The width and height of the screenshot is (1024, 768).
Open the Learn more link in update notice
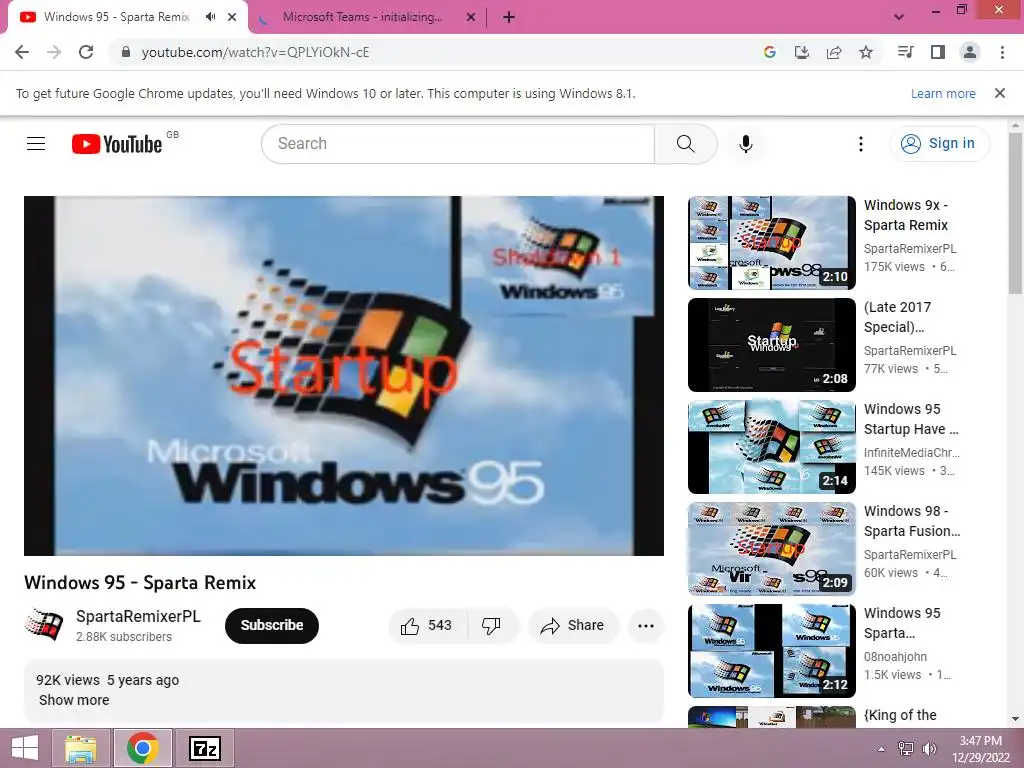pyautogui.click(x=943, y=93)
